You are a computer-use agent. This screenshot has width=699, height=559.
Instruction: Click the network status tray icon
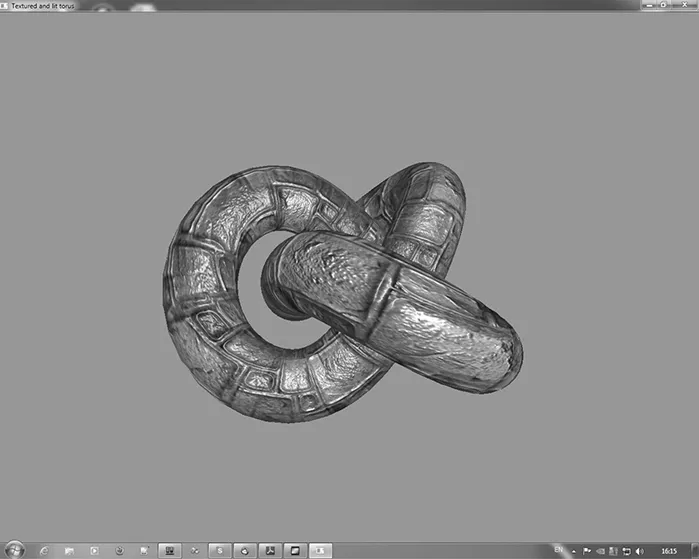pyautogui.click(x=626, y=551)
